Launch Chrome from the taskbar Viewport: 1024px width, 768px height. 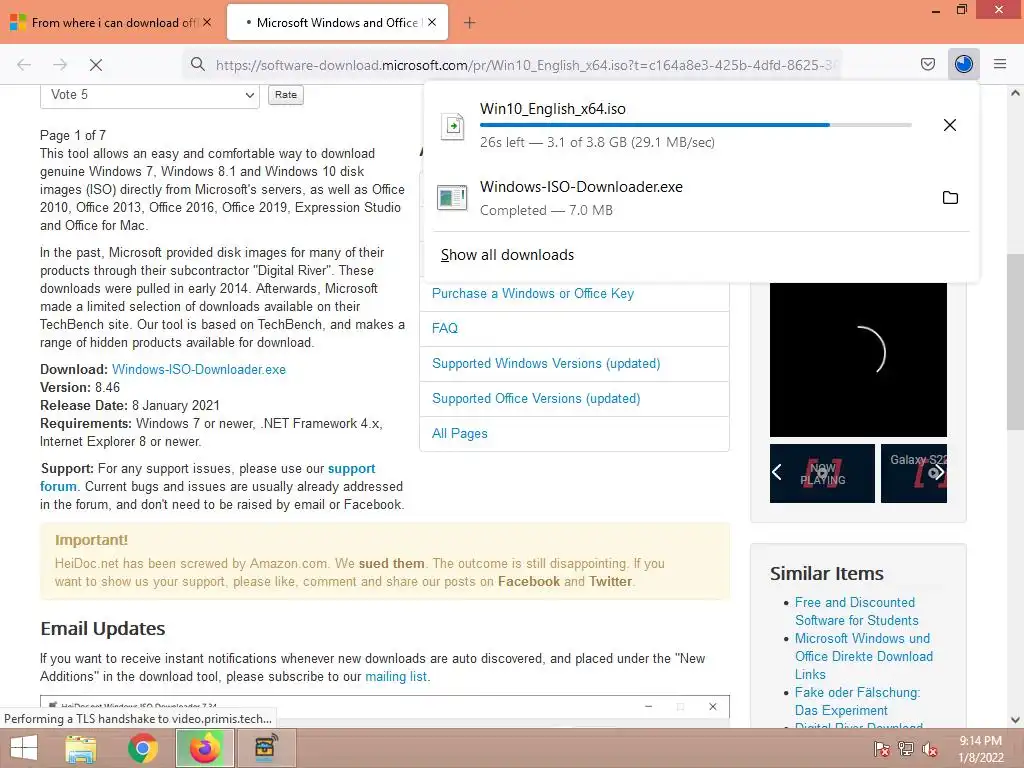coord(143,748)
